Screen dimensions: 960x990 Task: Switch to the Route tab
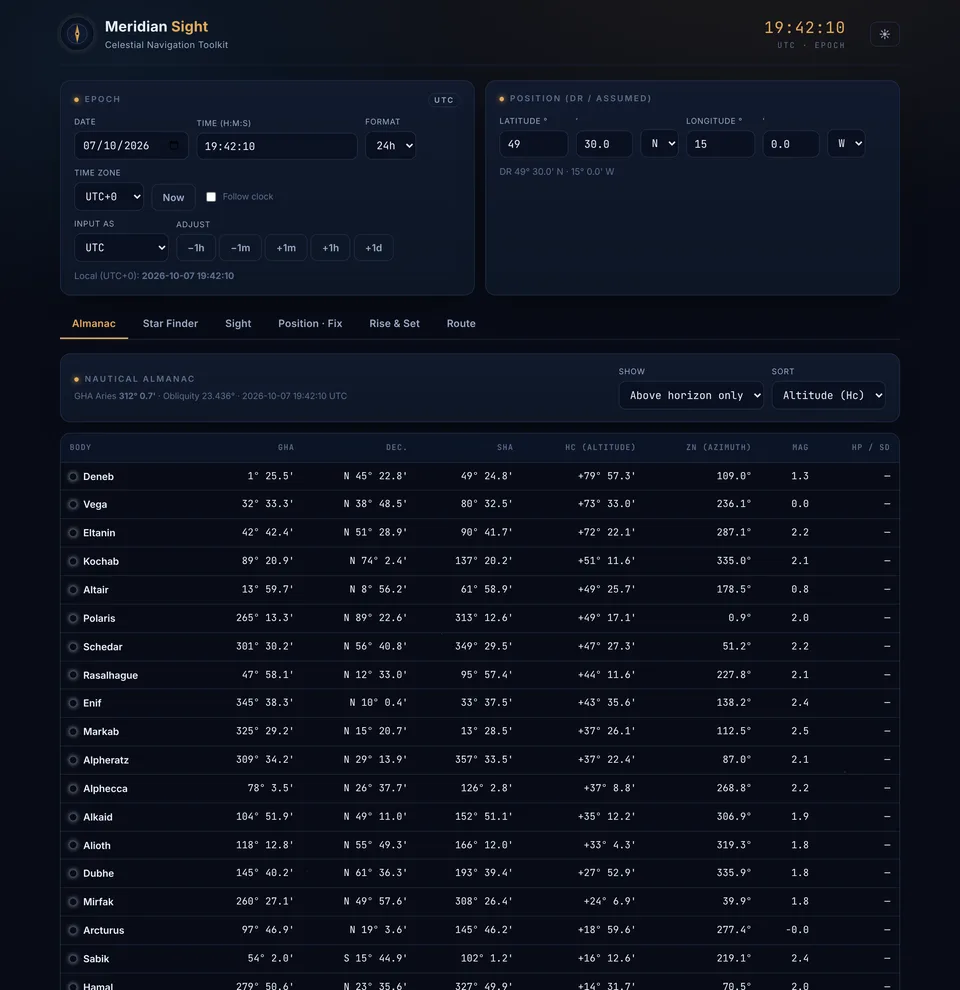[x=461, y=323]
